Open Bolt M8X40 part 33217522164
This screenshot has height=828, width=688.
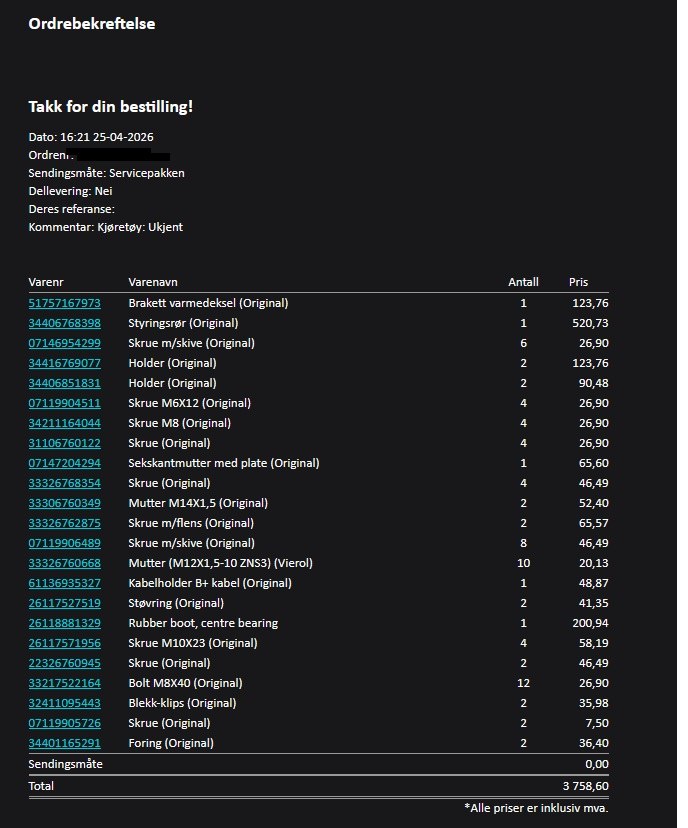tap(64, 683)
